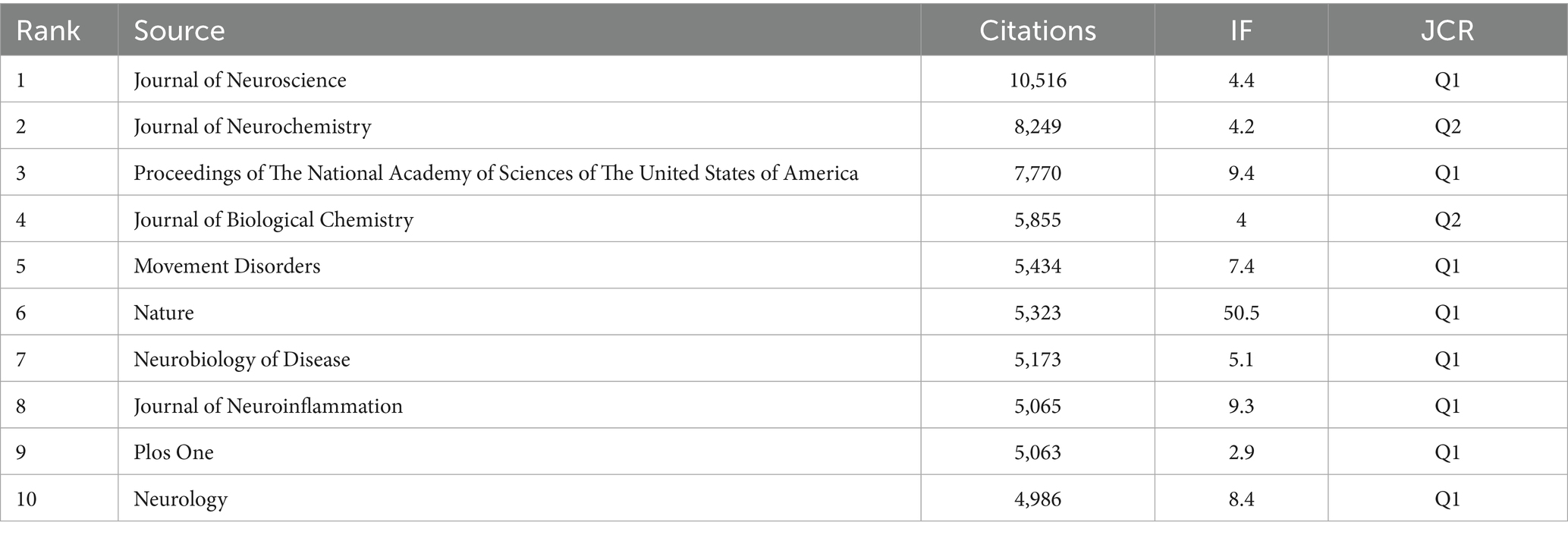Screen dimensions: 1568x535
Task: Click the Source column header
Action: tap(179, 30)
